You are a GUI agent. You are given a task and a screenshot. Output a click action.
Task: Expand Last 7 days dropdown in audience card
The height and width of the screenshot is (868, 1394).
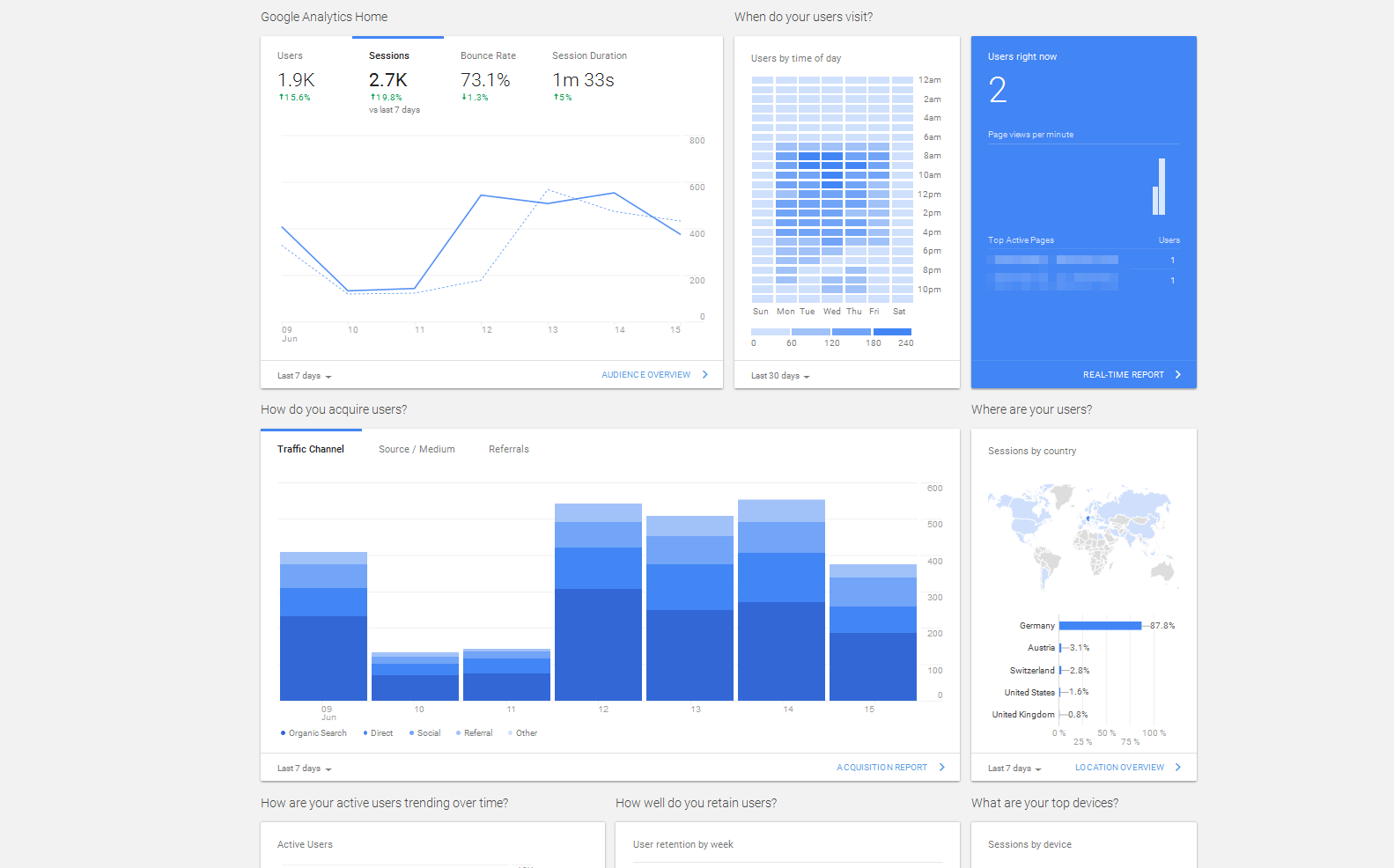(x=304, y=376)
